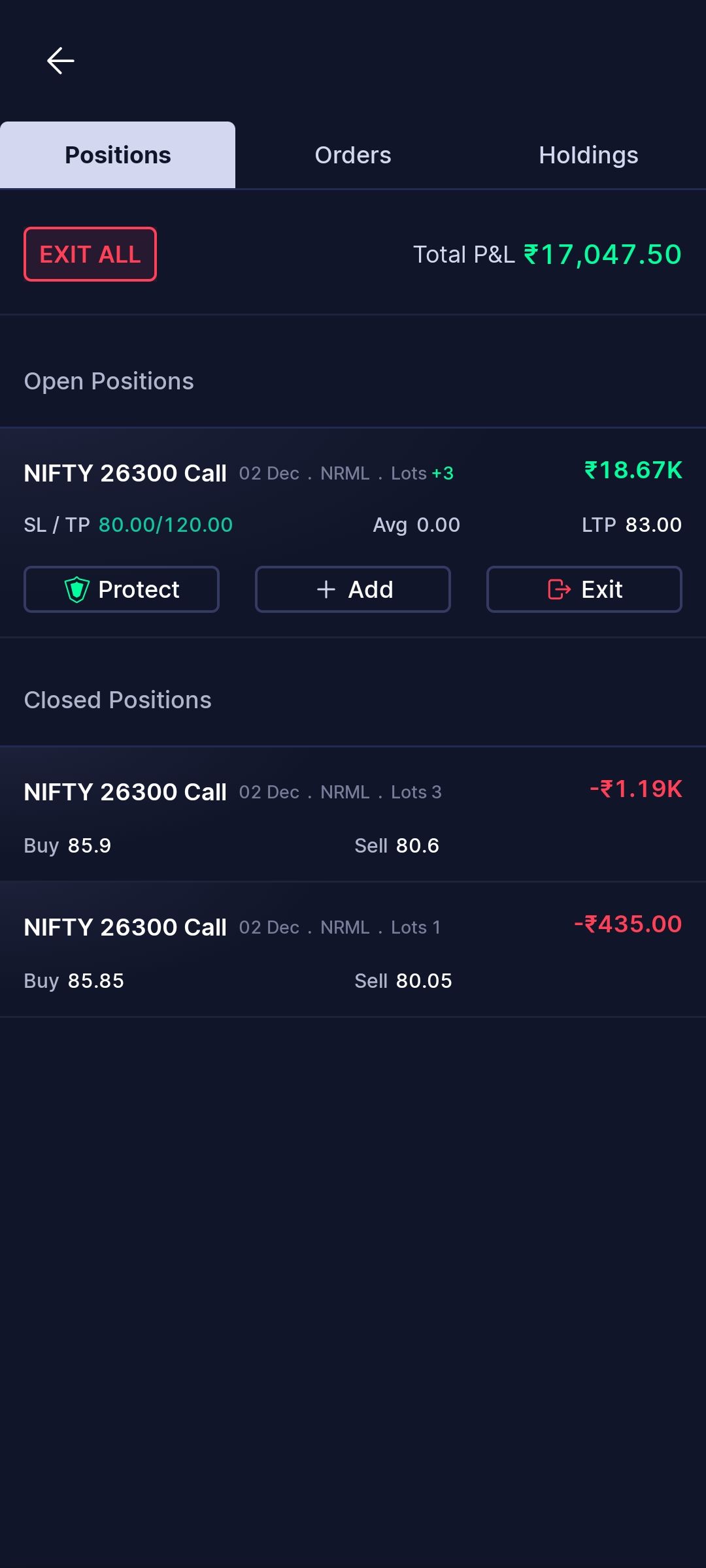This screenshot has width=706, height=1568.
Task: Tap the -₹1.19K loss value
Action: (636, 789)
